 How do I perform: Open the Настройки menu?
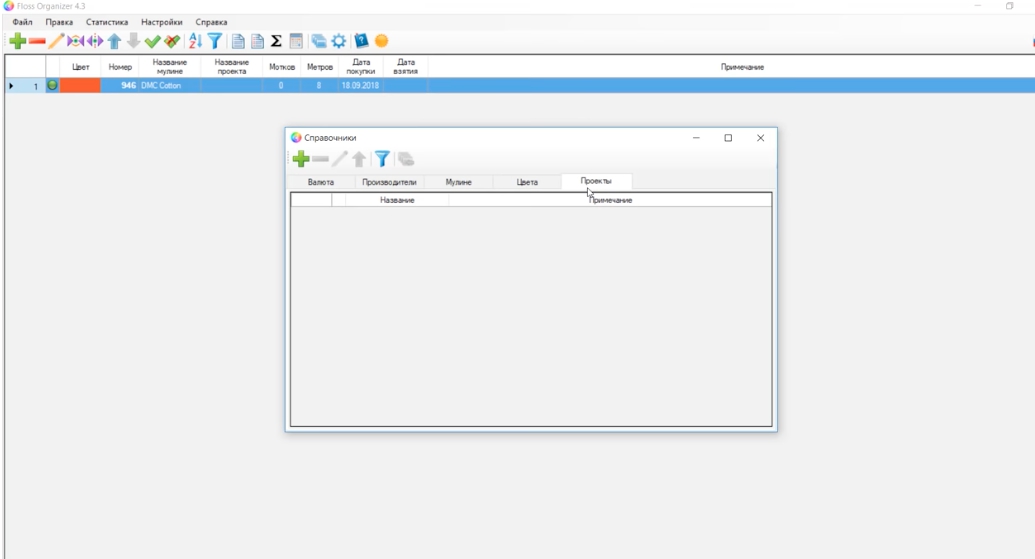(x=162, y=22)
